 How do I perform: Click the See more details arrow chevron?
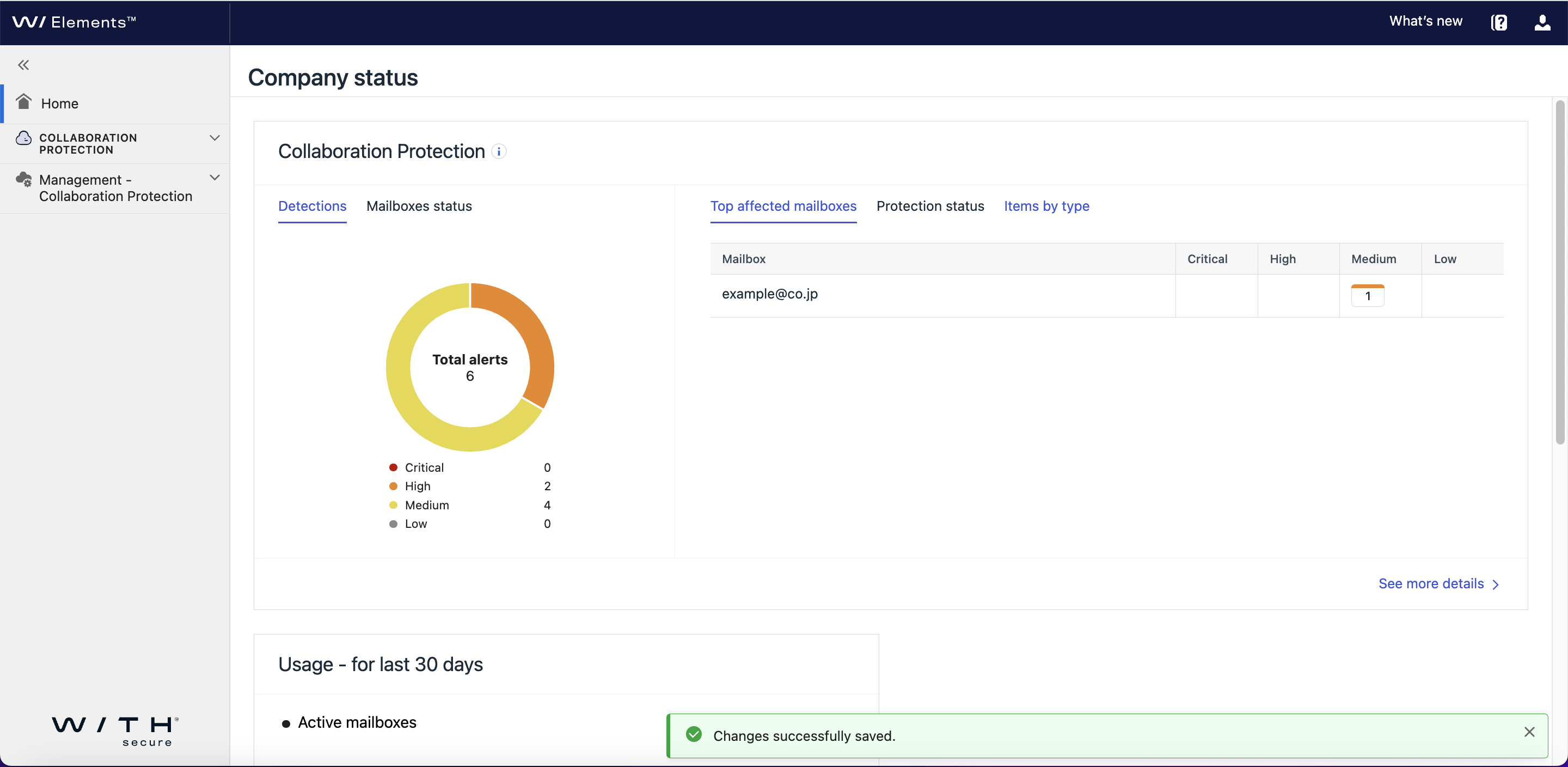pos(1496,584)
